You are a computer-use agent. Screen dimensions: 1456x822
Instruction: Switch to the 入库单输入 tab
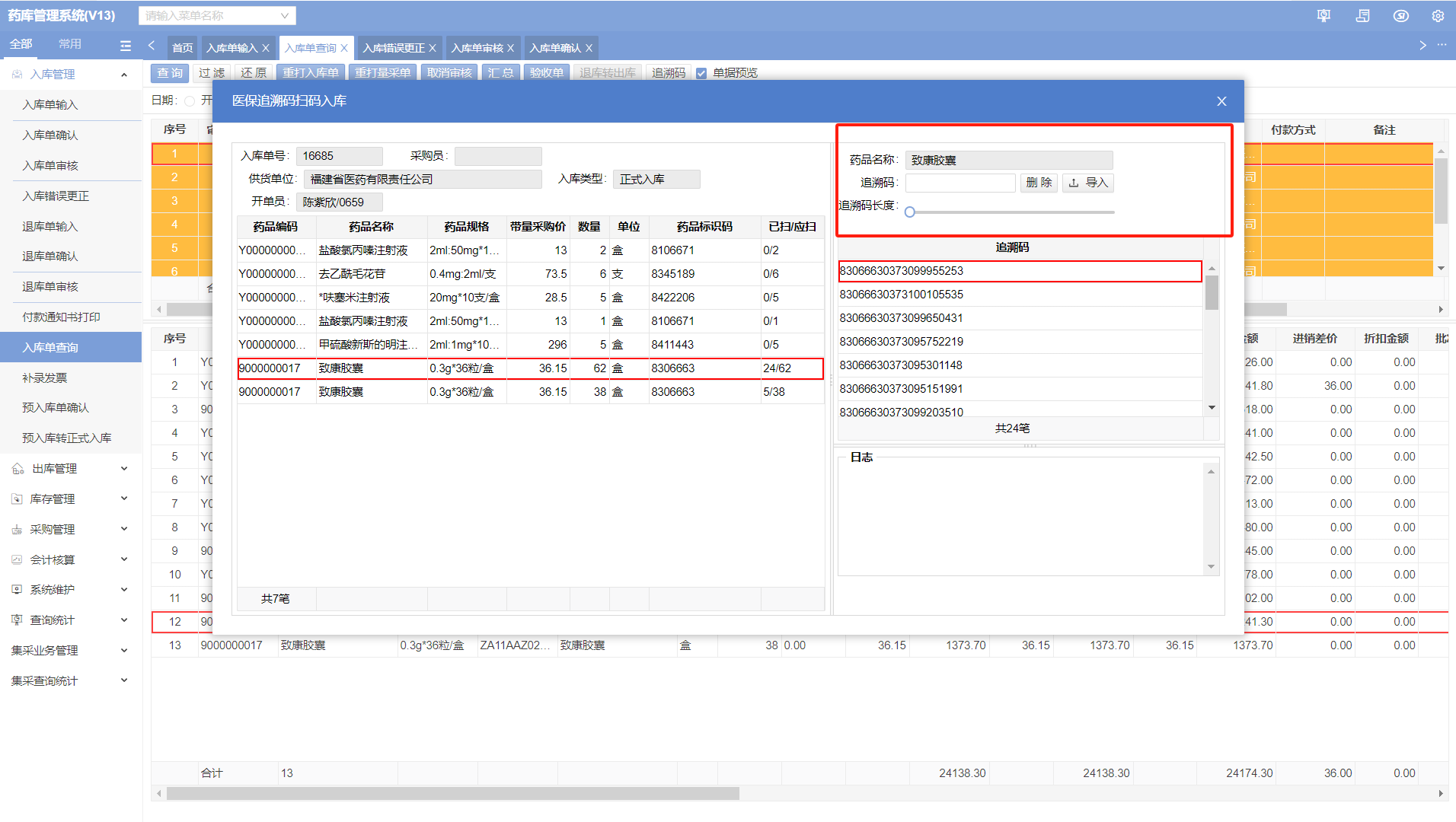[231, 48]
